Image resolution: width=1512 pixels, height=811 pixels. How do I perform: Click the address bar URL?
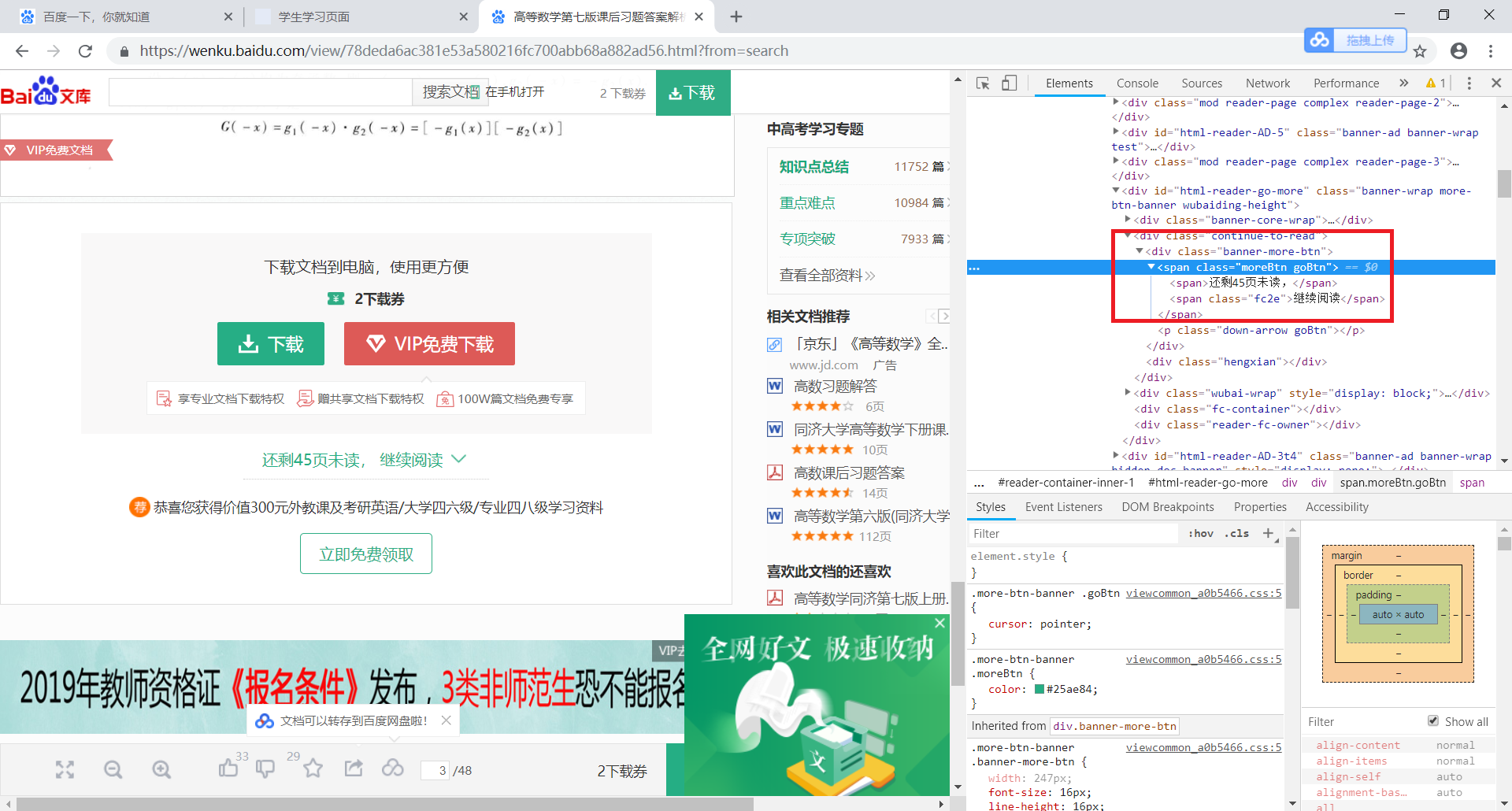pos(464,51)
